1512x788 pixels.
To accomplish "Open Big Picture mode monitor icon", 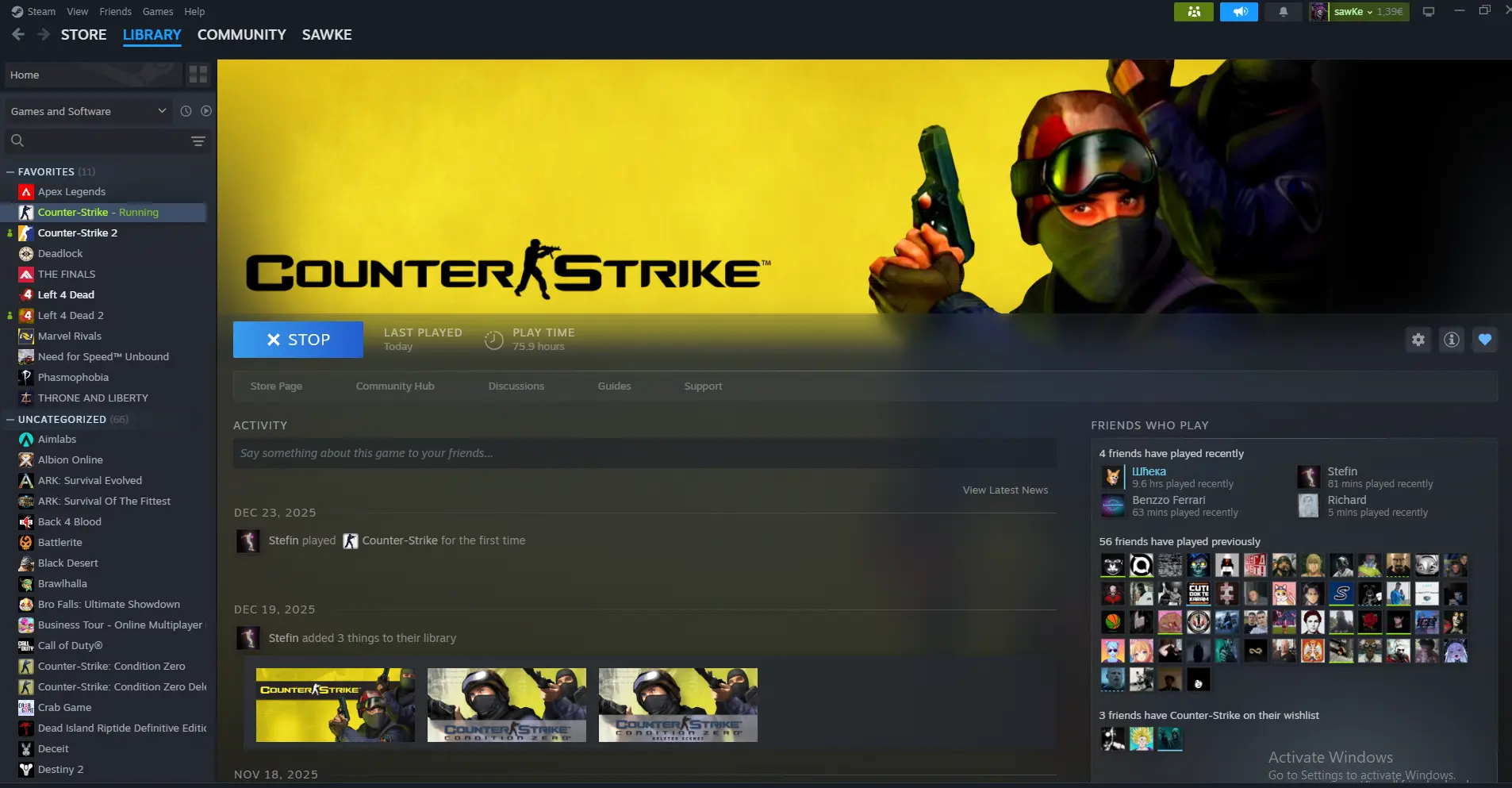I will (x=1429, y=12).
